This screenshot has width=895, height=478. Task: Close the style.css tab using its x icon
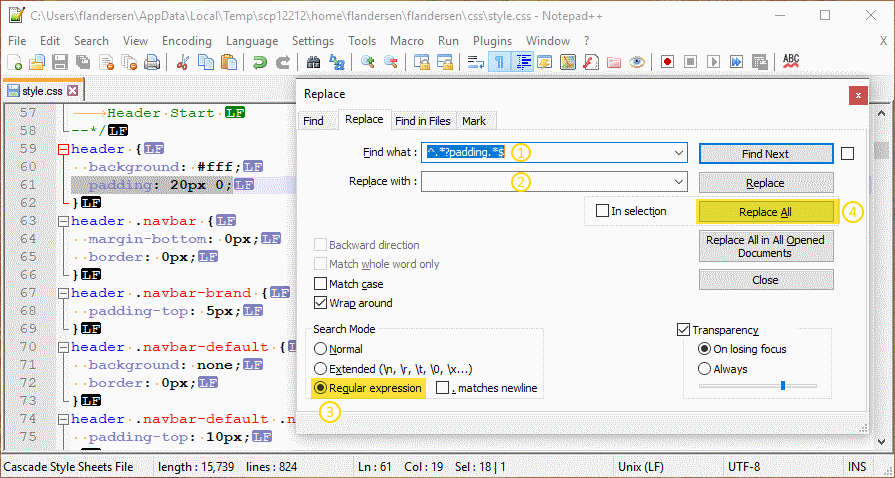click(x=72, y=90)
